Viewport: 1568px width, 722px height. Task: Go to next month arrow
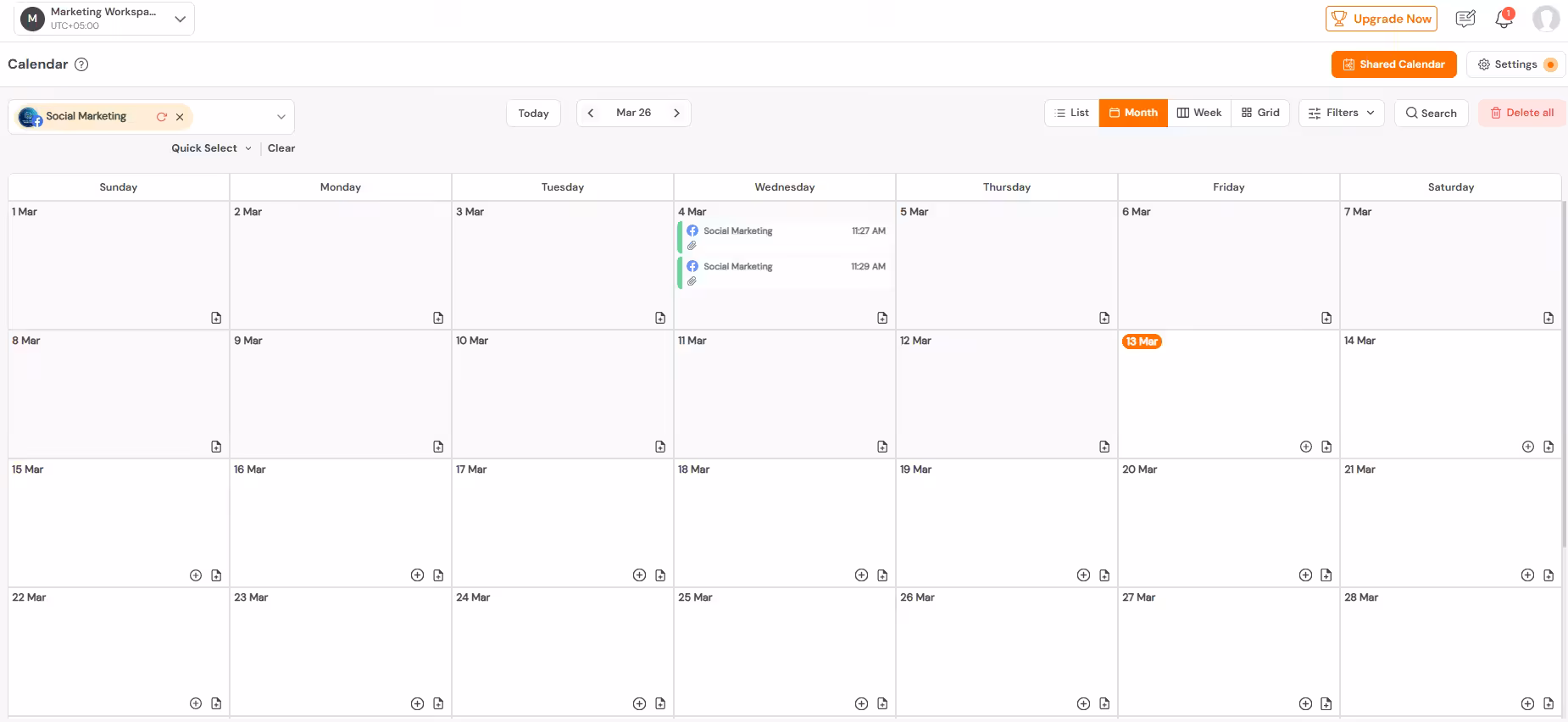coord(676,113)
